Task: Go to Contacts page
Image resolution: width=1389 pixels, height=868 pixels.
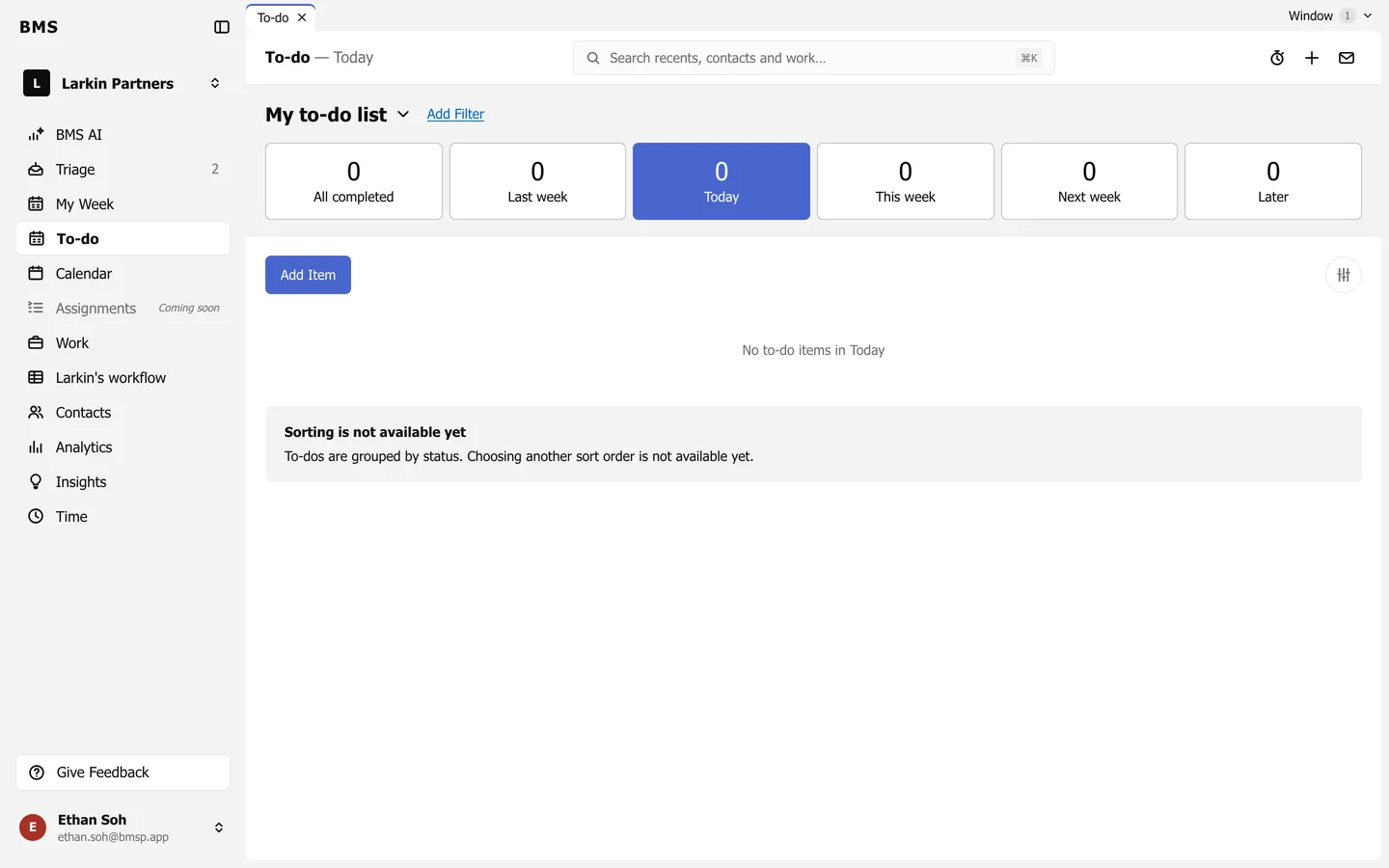Action: coord(123,412)
